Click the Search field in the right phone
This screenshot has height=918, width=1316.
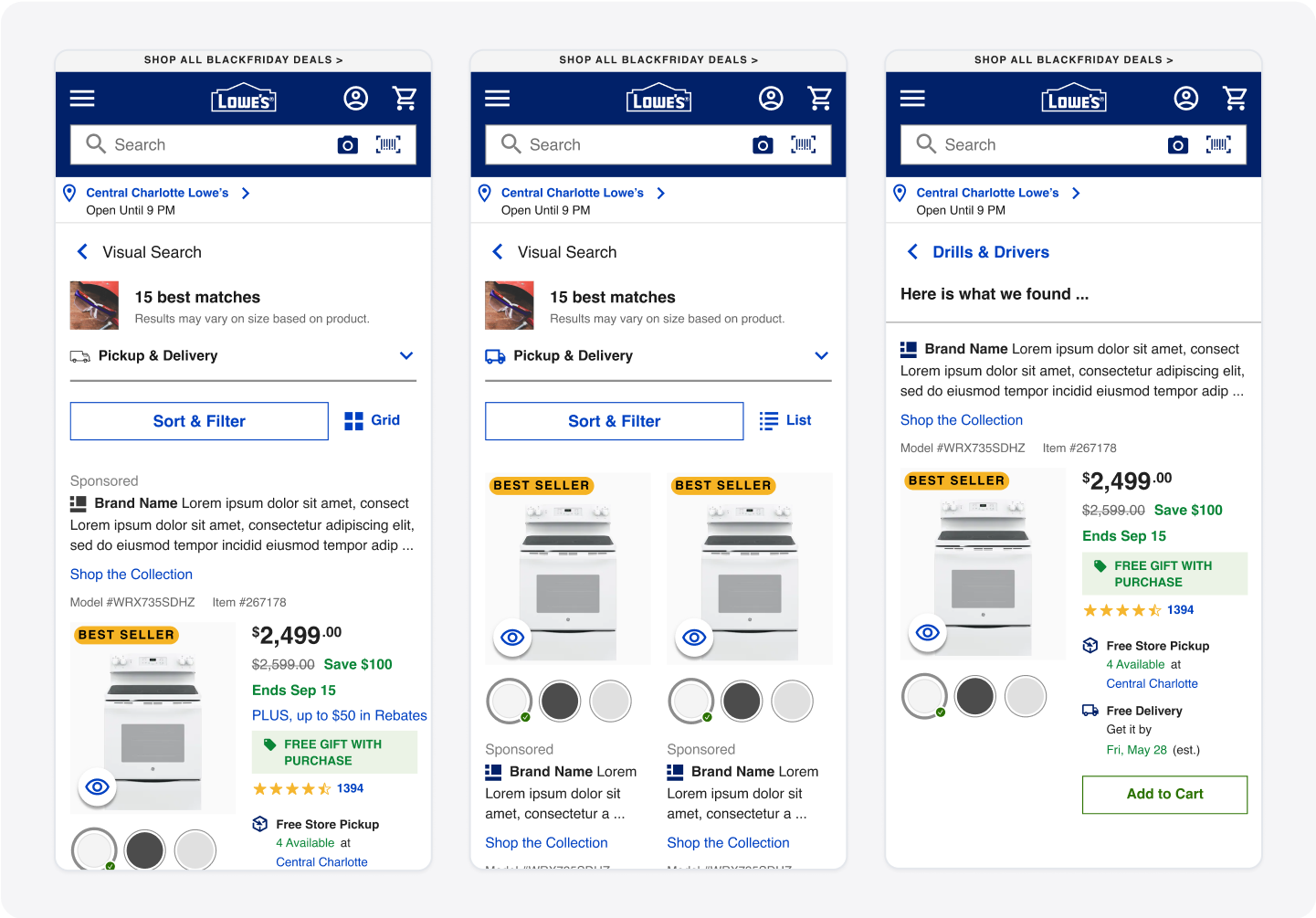1041,145
